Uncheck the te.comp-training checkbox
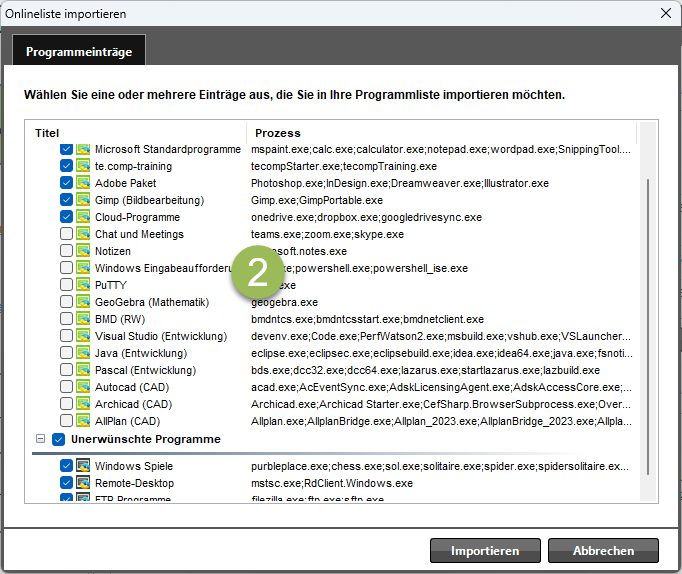 66,166
